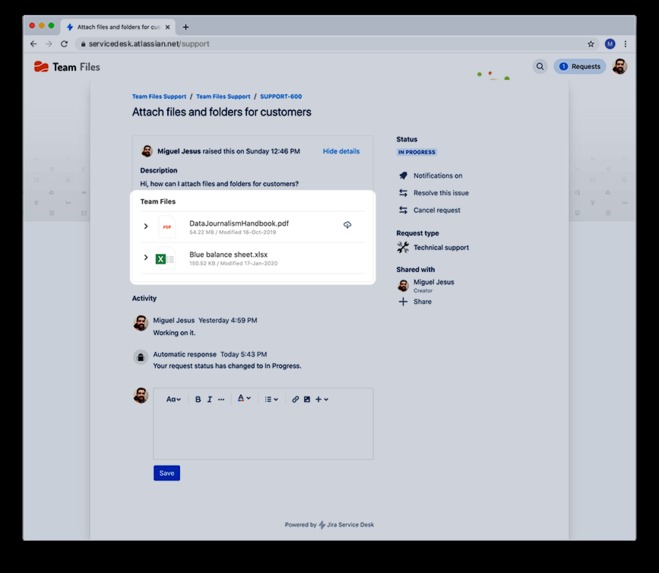The image size is (659, 573).
Task: Open DataJournalismHandbook.pdf file name
Action: tap(239, 223)
